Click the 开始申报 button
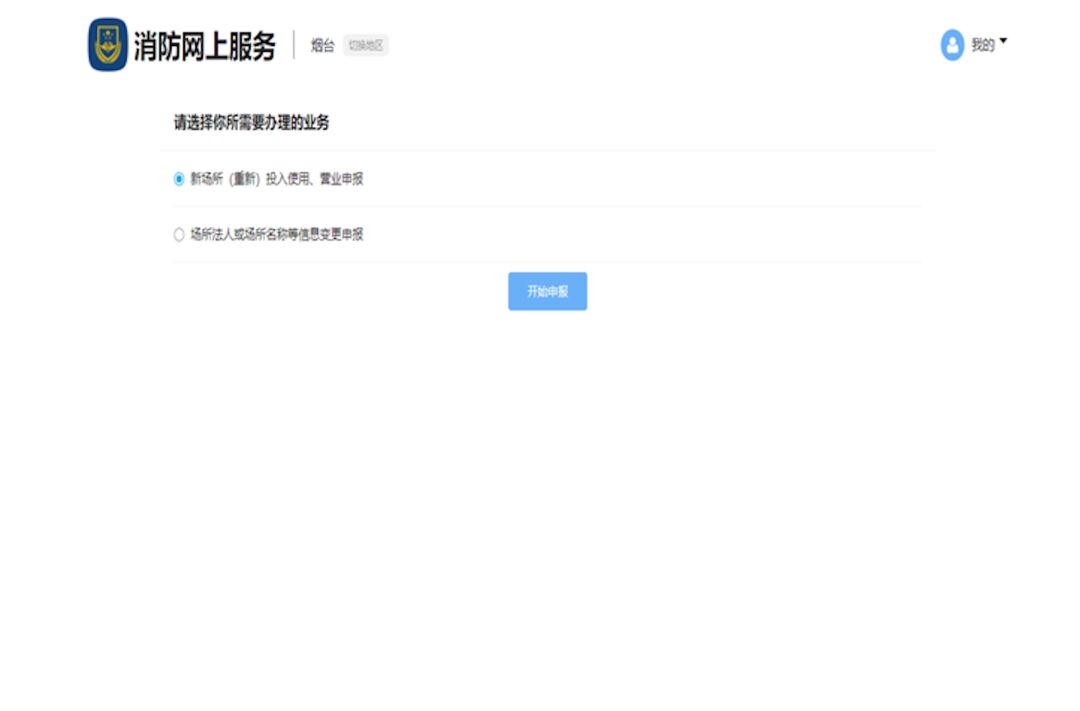The height and width of the screenshot is (711, 1080). point(548,291)
